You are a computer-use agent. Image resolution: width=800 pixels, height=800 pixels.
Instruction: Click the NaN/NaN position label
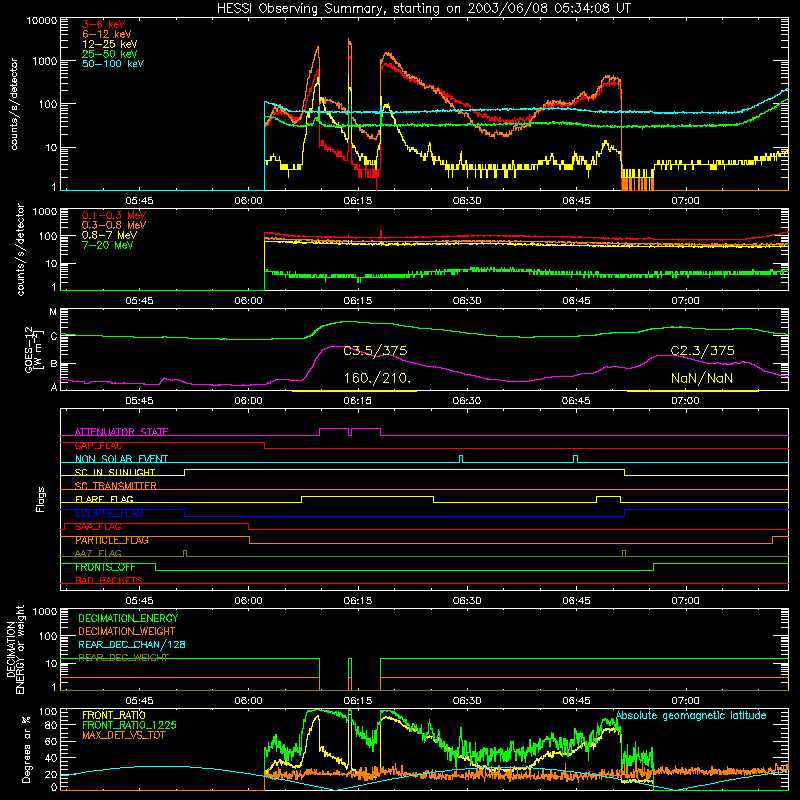point(702,378)
